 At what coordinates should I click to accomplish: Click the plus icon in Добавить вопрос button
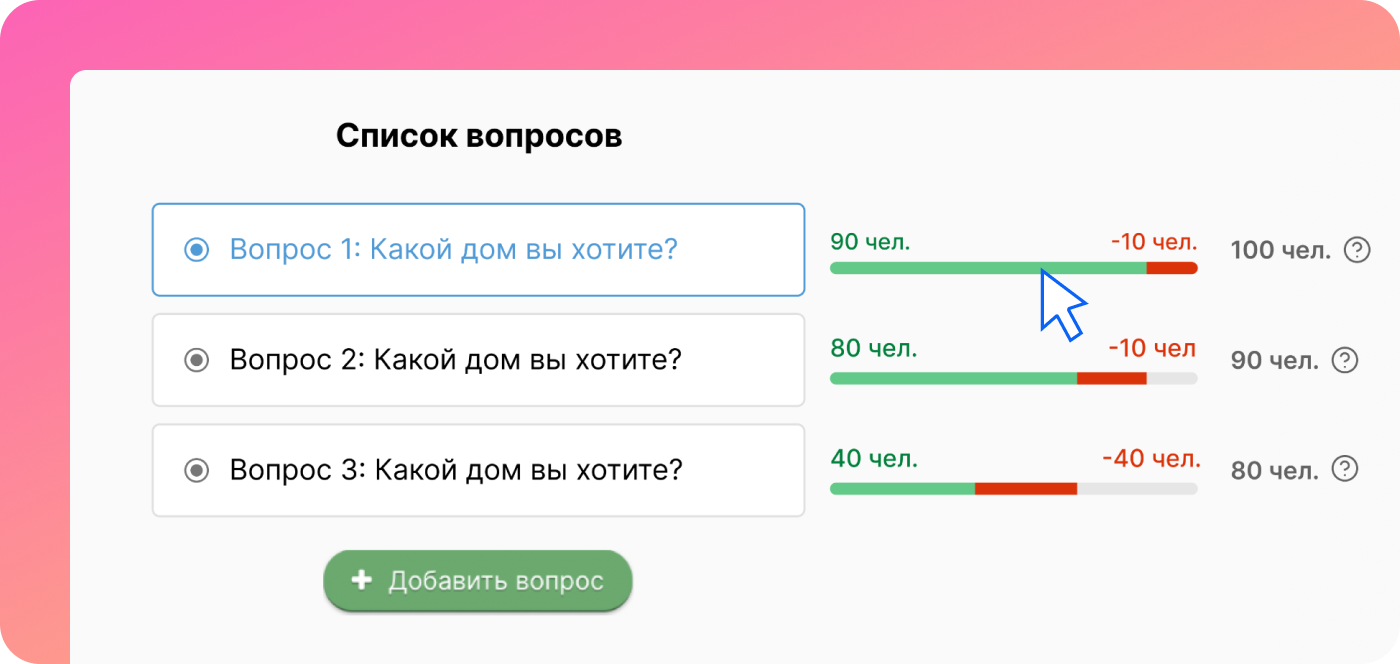361,580
